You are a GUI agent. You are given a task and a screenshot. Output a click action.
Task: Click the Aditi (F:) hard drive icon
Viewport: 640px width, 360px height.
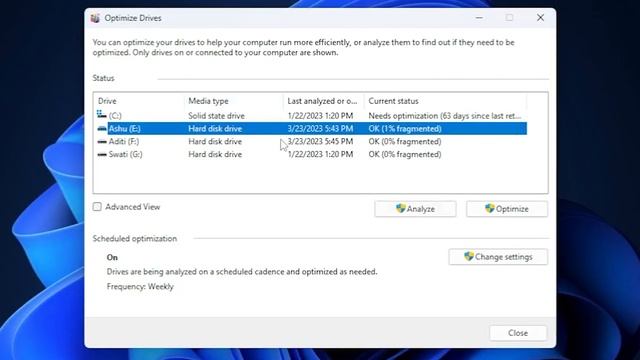pos(102,142)
